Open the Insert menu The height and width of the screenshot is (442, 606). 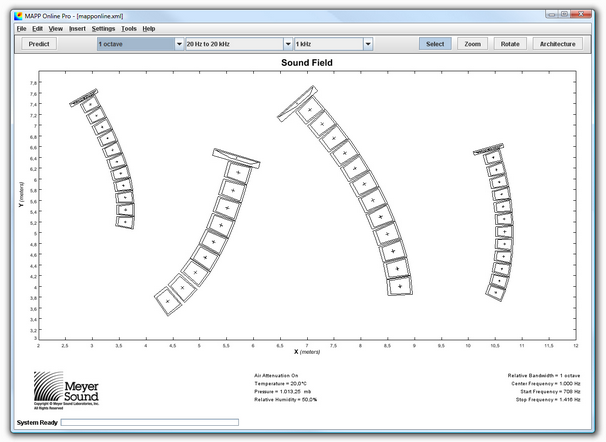[77, 29]
